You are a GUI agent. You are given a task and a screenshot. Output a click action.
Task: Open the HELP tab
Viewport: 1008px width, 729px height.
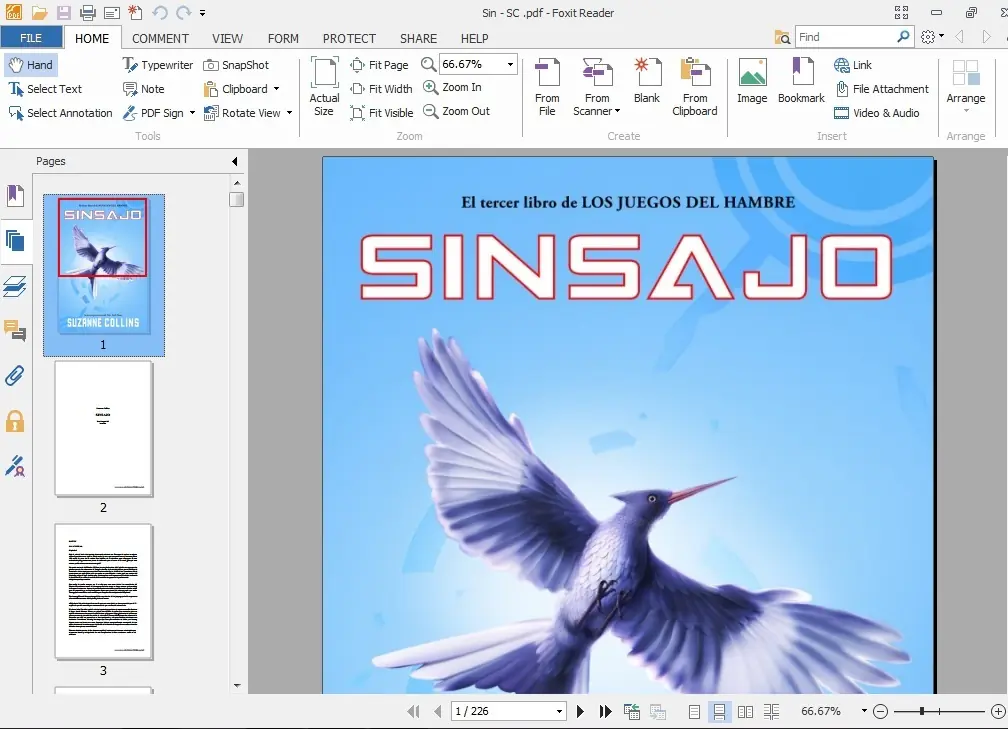[x=474, y=39]
